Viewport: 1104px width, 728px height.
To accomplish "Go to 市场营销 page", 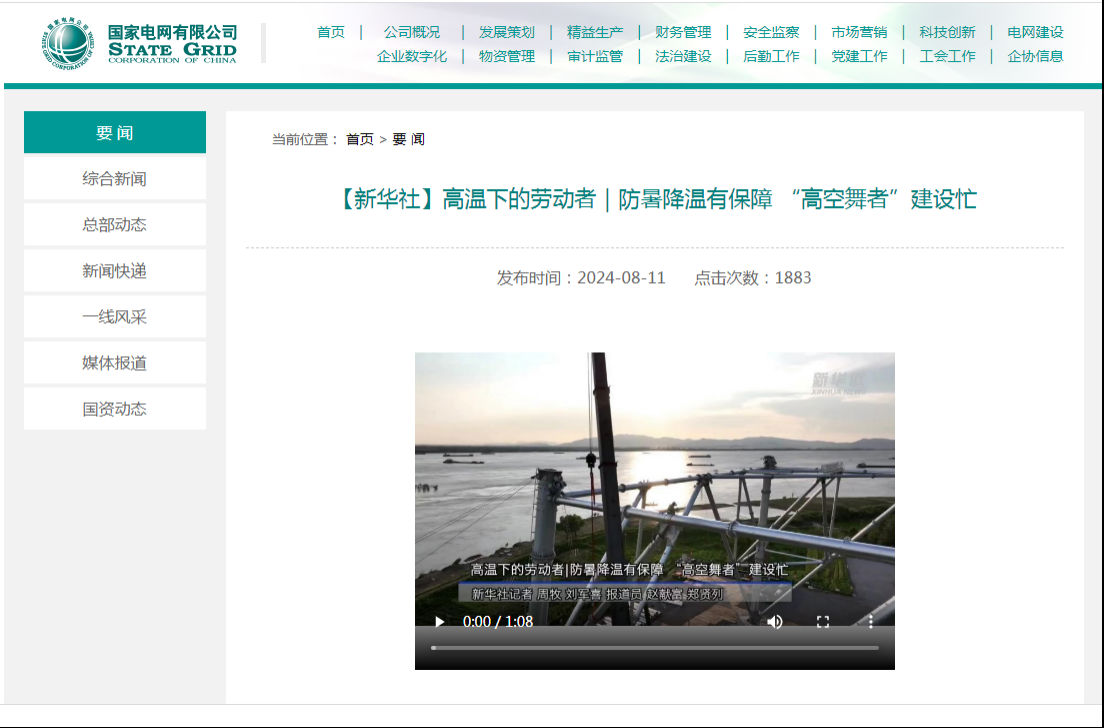I will [859, 32].
